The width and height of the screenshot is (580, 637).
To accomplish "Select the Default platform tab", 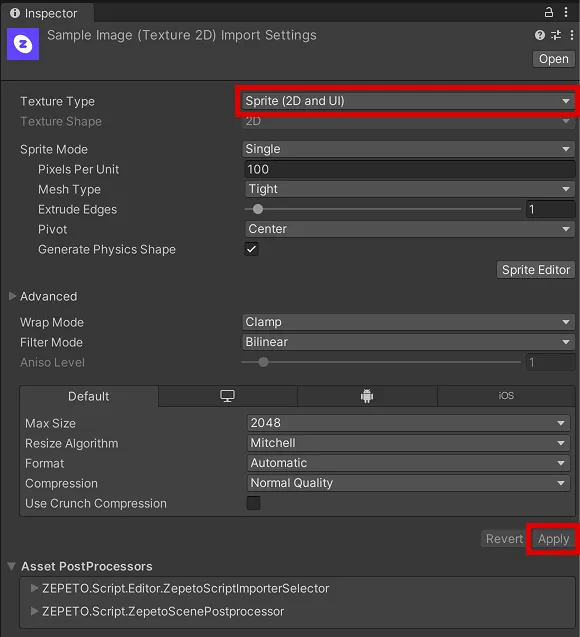I will point(89,396).
